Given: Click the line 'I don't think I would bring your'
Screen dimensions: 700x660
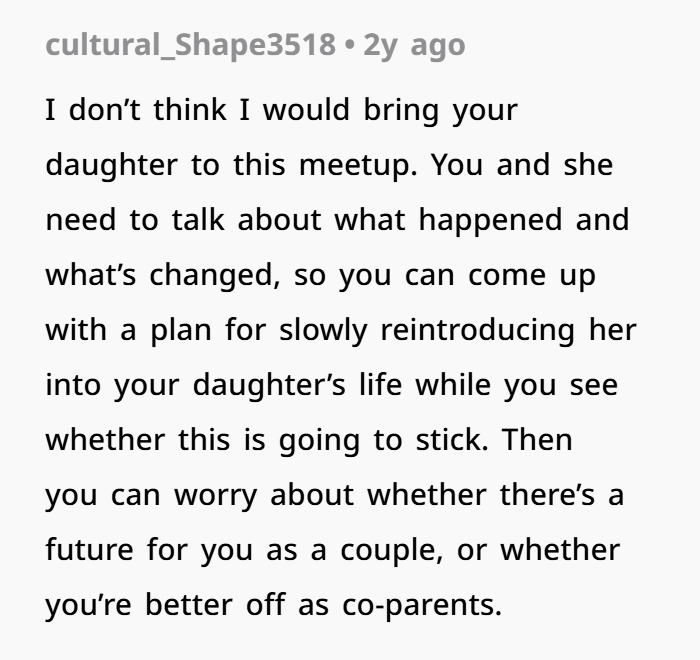Looking at the screenshot, I should click(x=281, y=110).
